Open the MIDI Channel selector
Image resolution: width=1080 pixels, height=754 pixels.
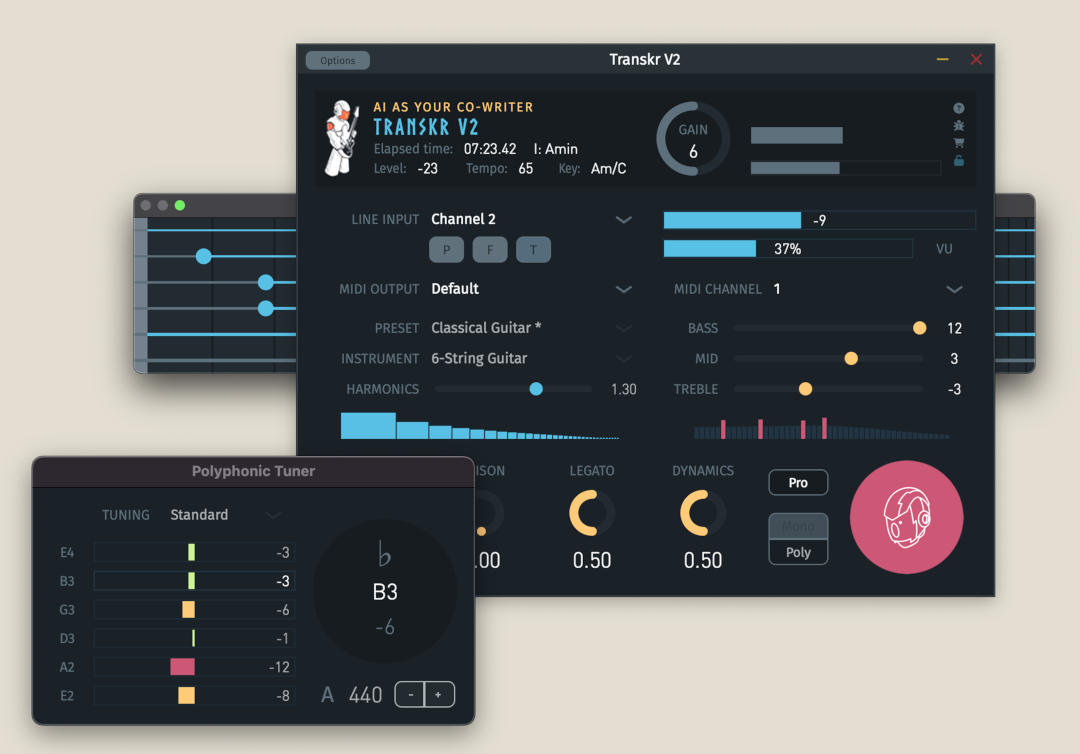(x=954, y=289)
